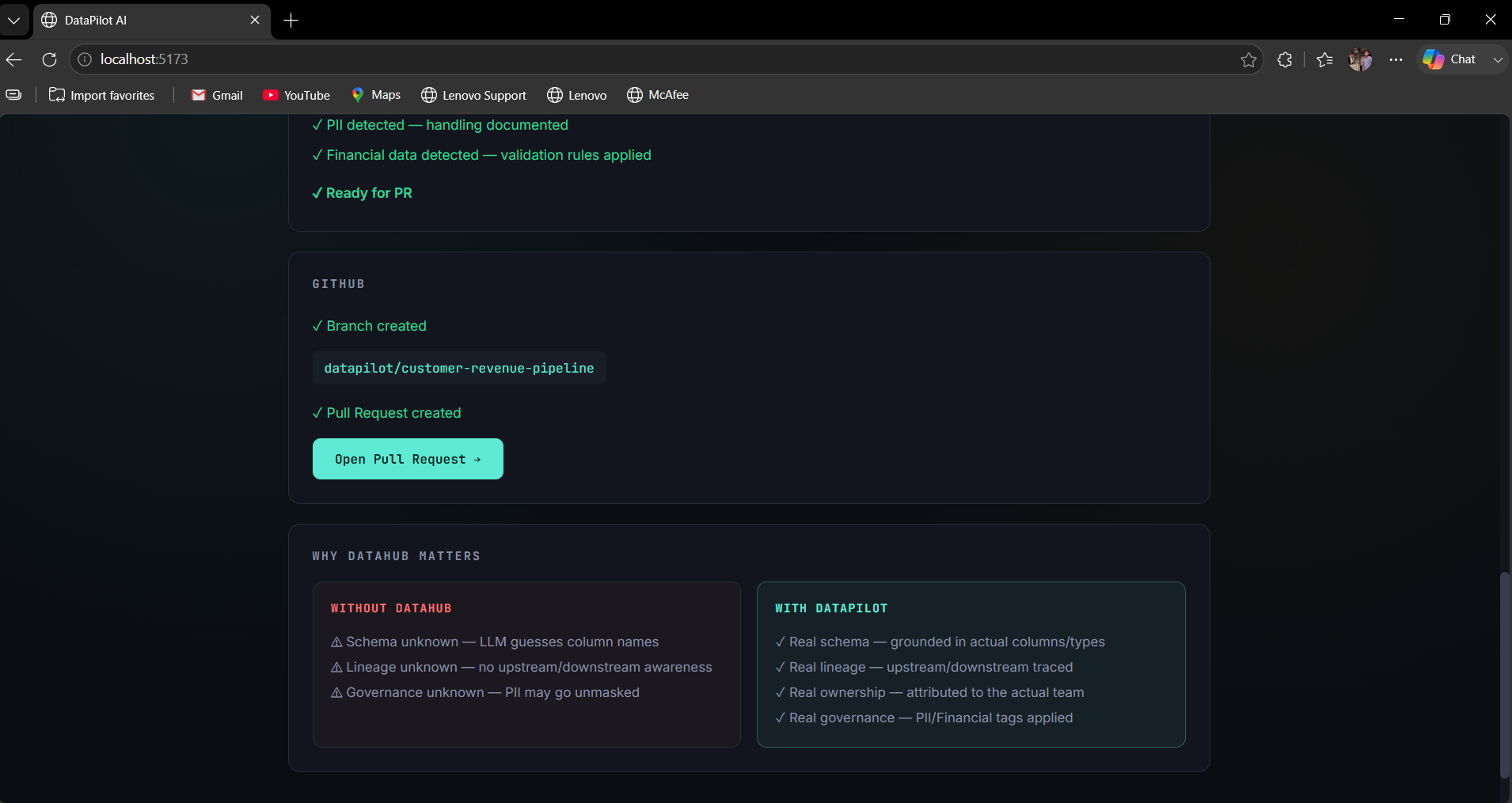Click 'Governance unknown — PII may go unmasked'
Viewport: 1512px width, 803px height.
(x=485, y=692)
